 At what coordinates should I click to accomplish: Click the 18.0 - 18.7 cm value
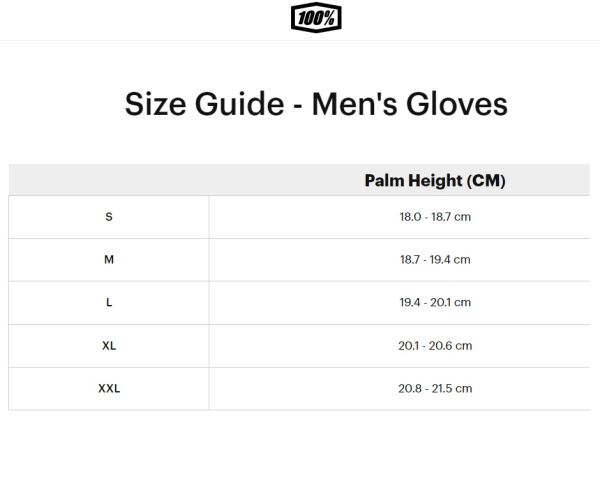tap(435, 217)
